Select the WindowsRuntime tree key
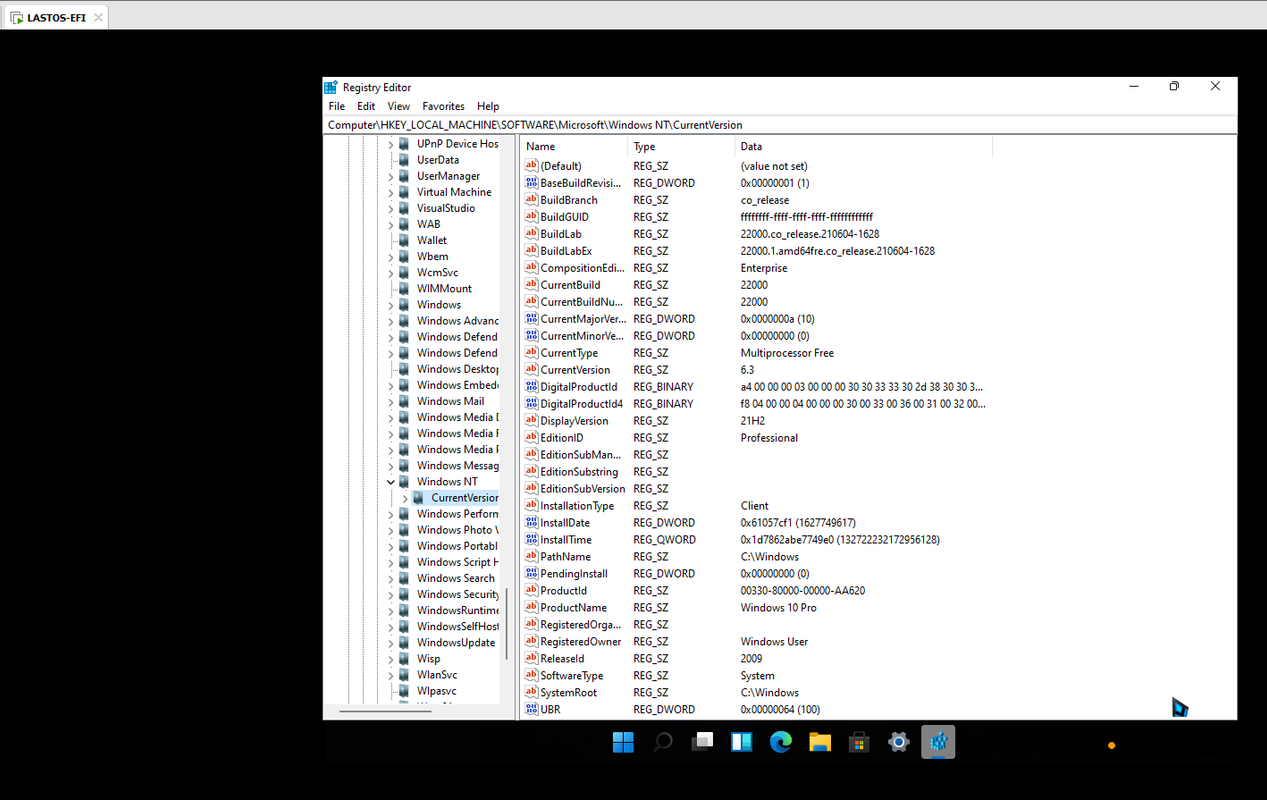Image resolution: width=1267 pixels, height=800 pixels. click(x=457, y=610)
